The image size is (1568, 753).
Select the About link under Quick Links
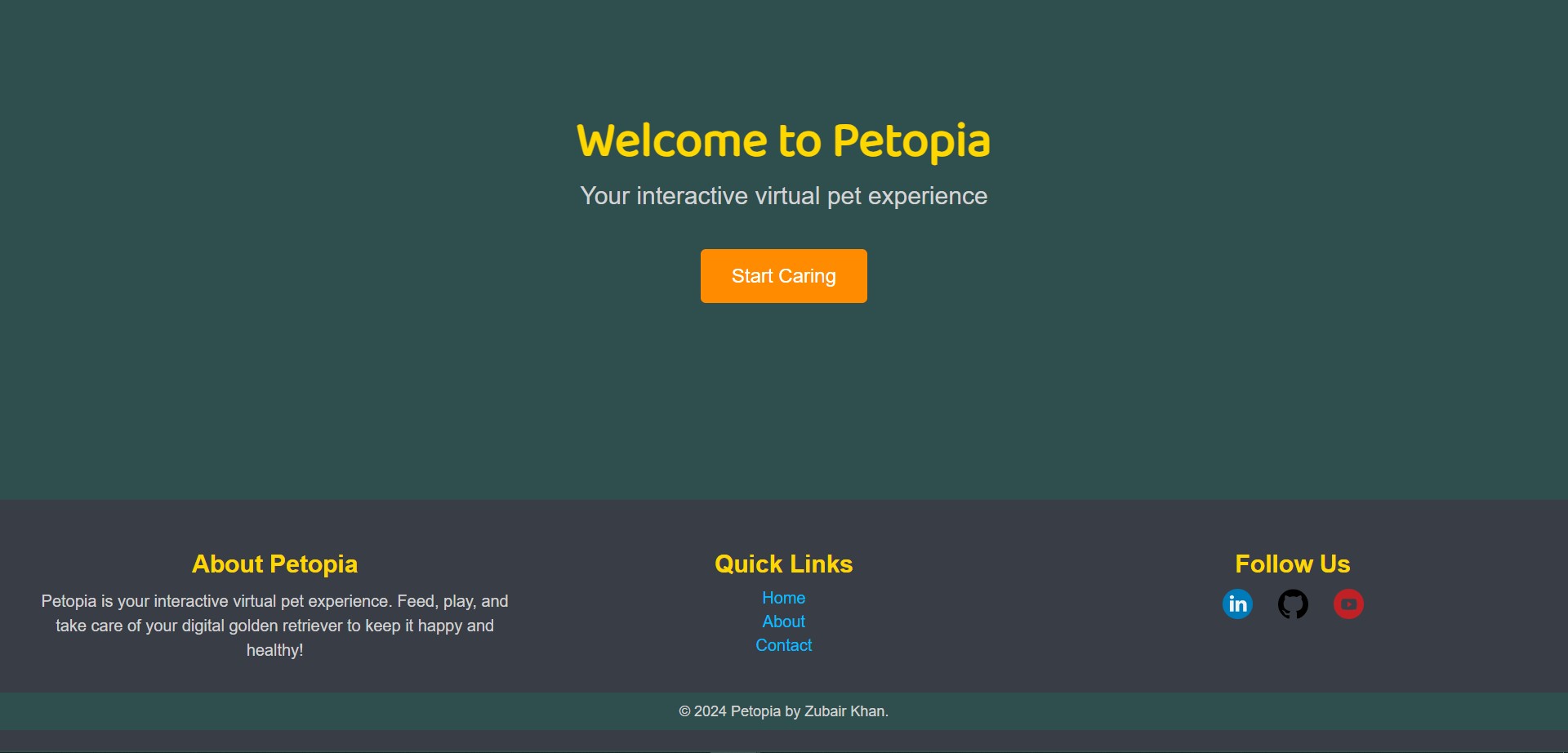[783, 622]
